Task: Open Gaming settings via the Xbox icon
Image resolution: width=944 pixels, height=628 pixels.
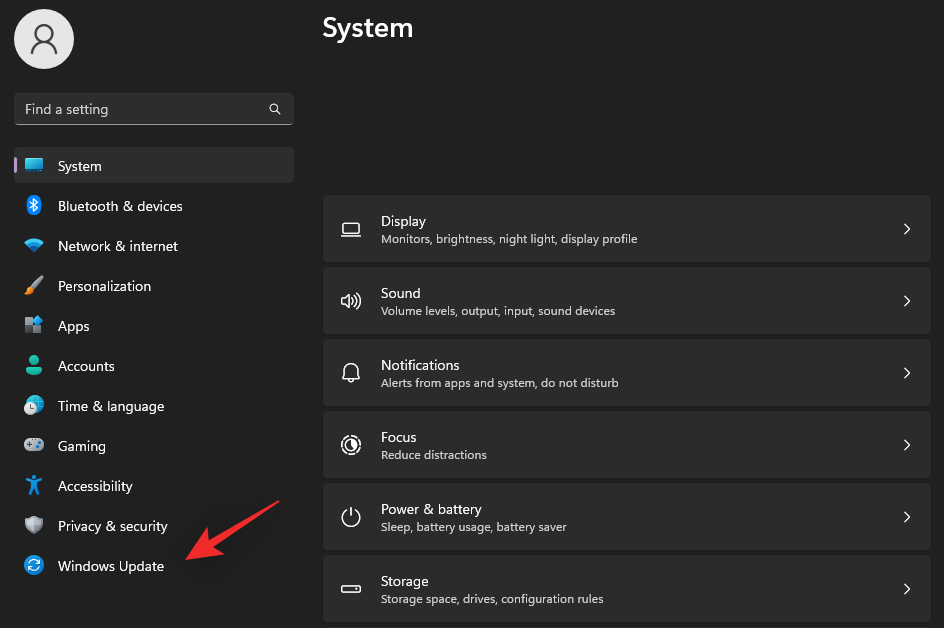Action: click(x=33, y=446)
